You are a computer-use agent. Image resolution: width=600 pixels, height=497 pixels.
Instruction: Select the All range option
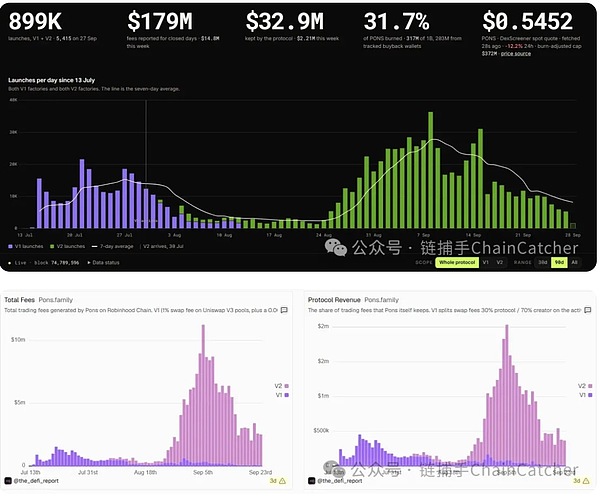click(x=574, y=262)
